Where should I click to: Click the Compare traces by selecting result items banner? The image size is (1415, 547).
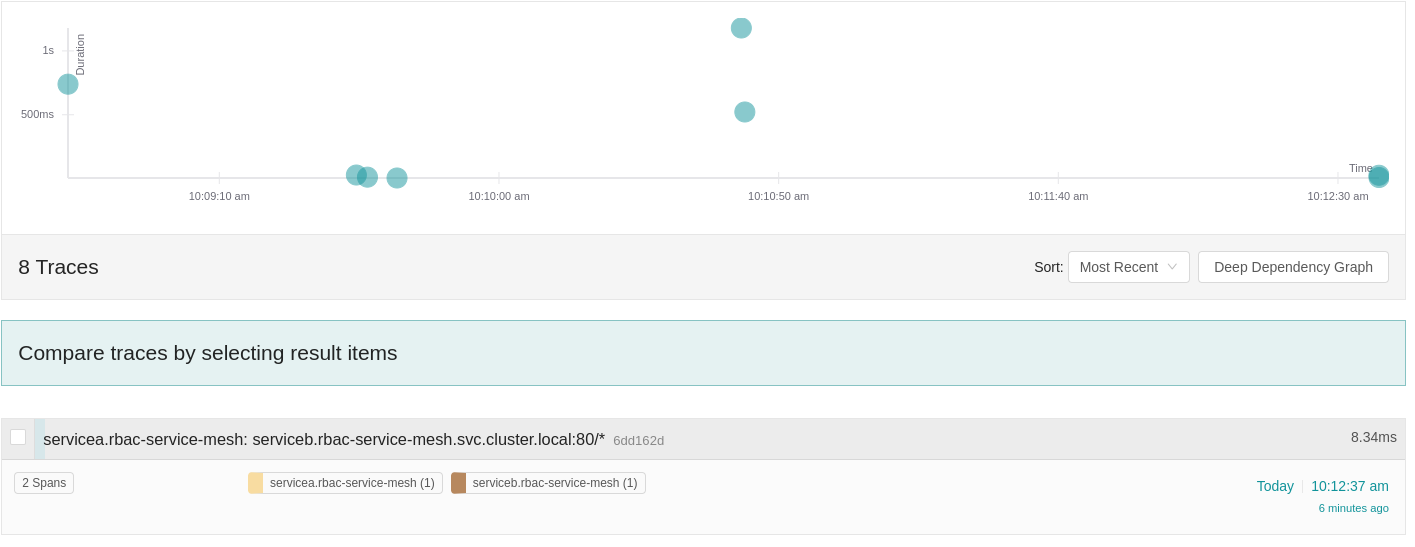703,353
